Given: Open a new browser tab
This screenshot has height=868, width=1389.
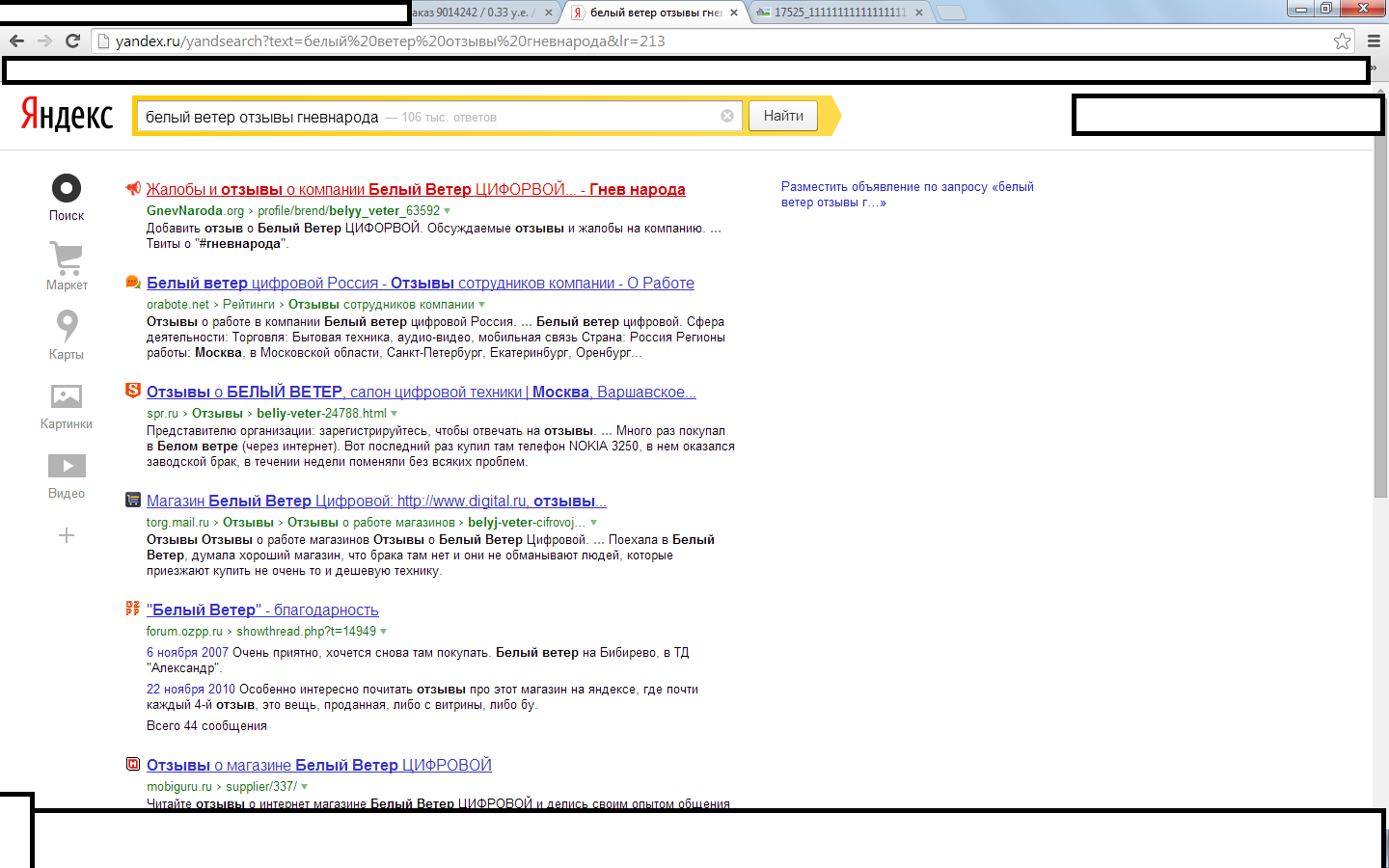Looking at the screenshot, I should click(x=951, y=13).
